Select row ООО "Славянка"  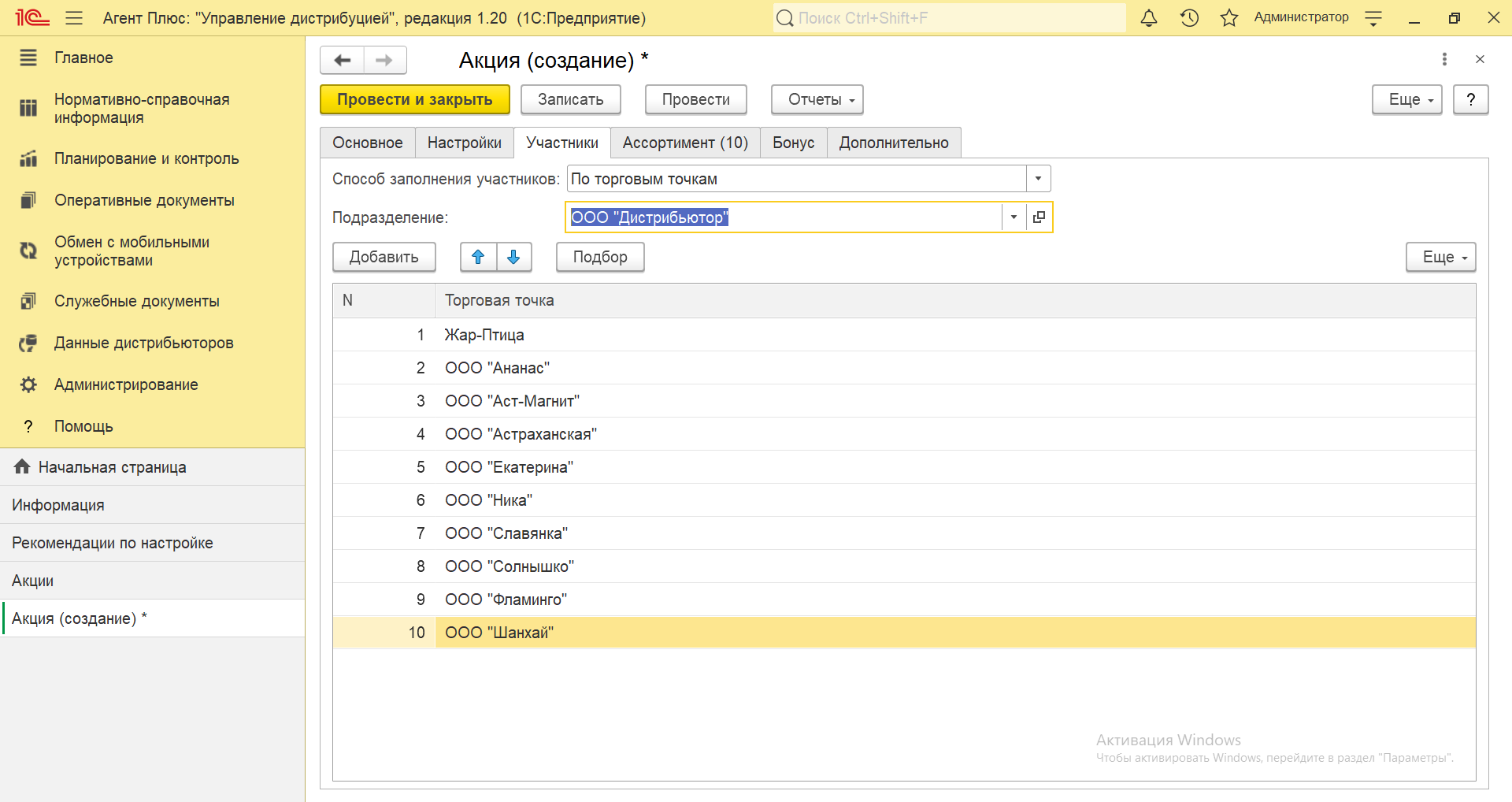904,533
